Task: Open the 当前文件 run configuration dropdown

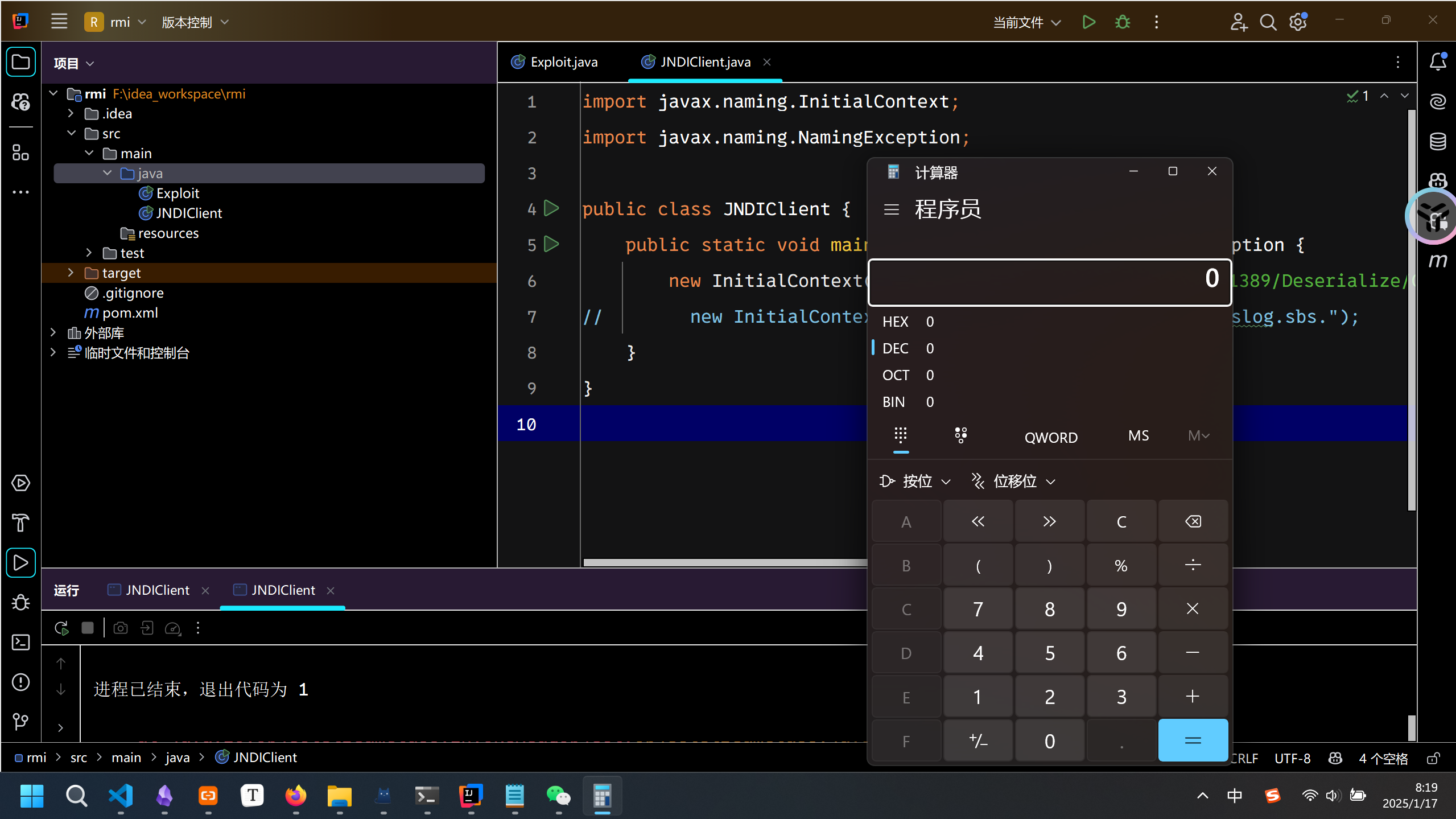Action: pyautogui.click(x=1027, y=22)
